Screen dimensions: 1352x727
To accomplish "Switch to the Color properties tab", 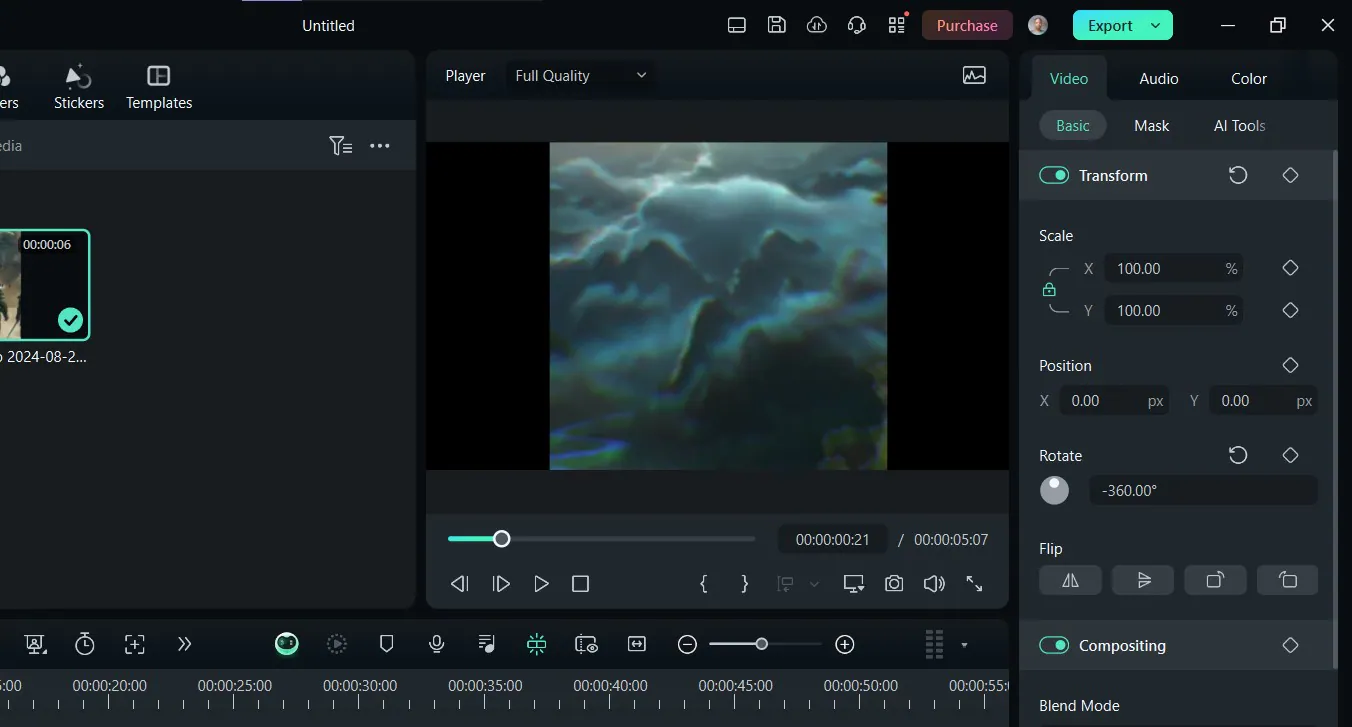I will (1249, 78).
